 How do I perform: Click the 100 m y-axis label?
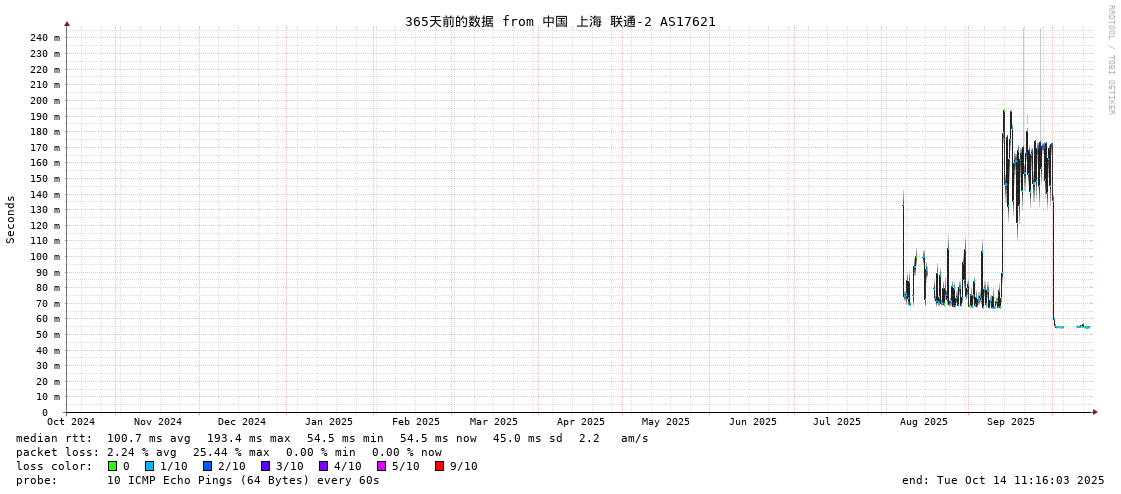[44, 257]
